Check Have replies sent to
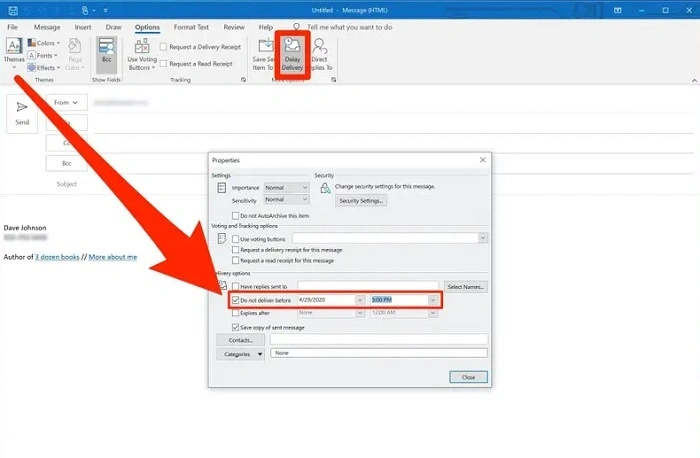Screen dimensions: 700x458 pos(235,287)
